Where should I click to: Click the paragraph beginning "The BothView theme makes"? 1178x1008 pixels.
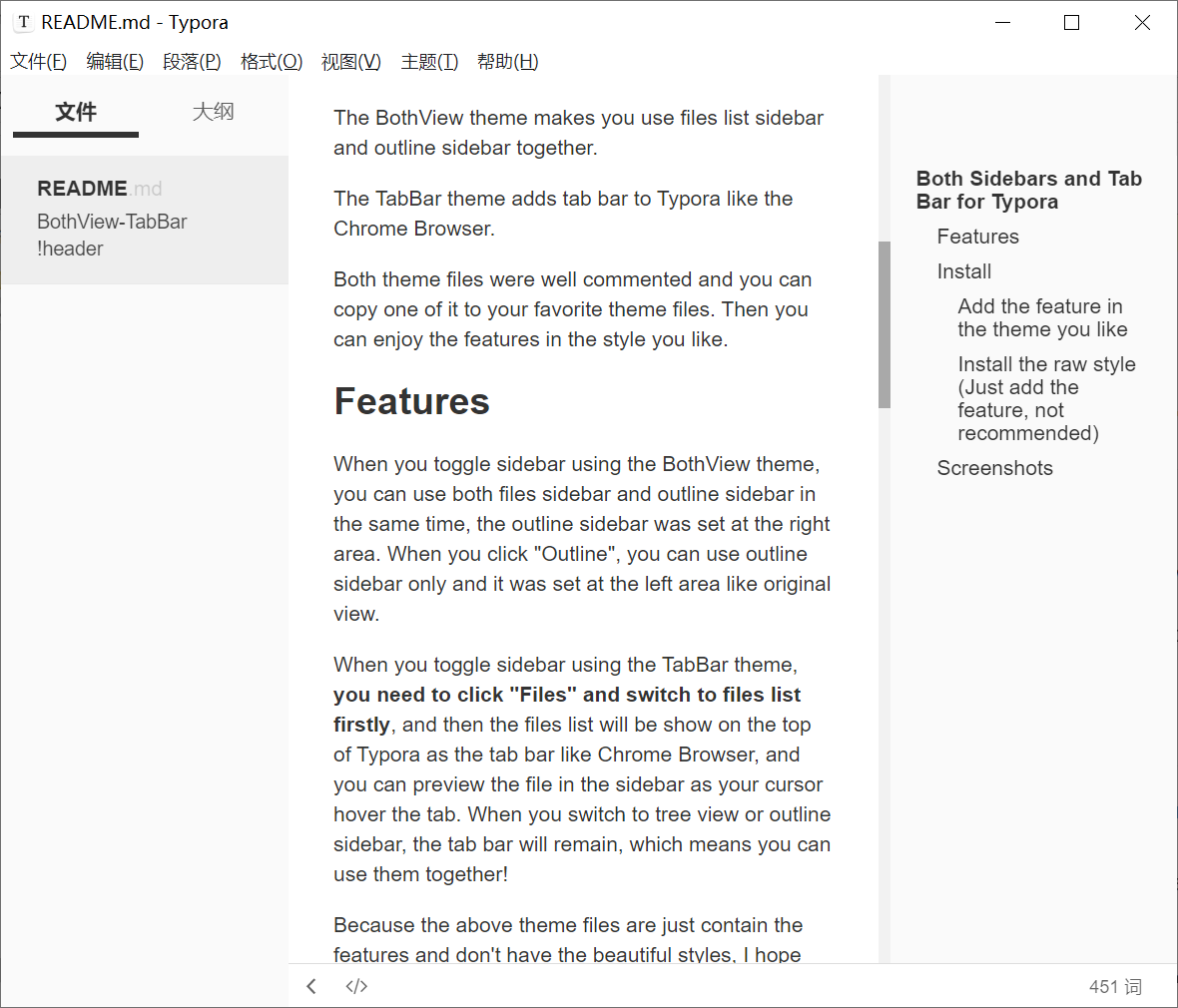coord(578,133)
